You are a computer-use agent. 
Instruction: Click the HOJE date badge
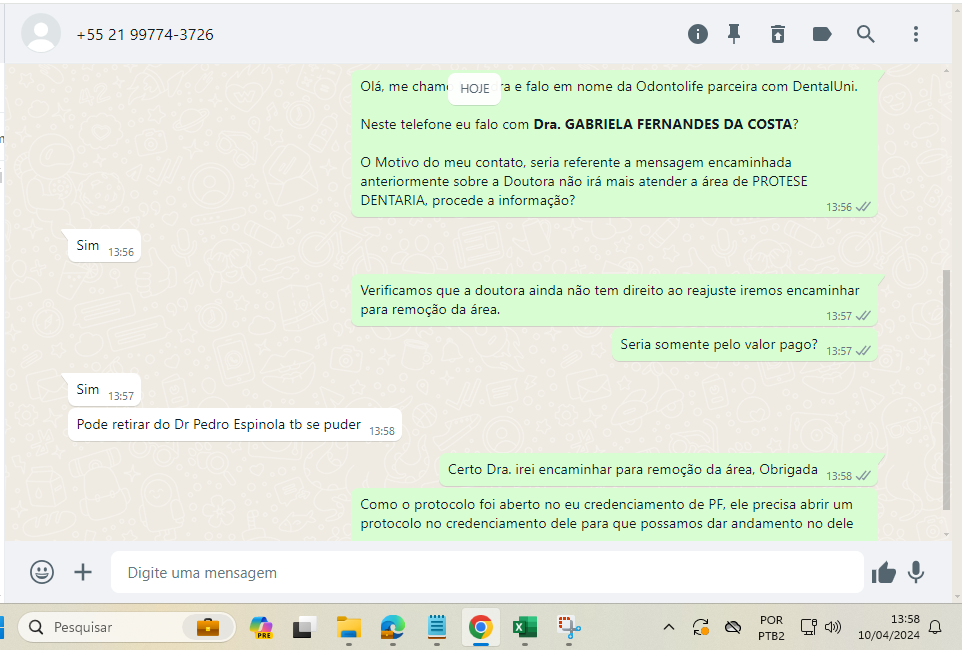tap(474, 88)
